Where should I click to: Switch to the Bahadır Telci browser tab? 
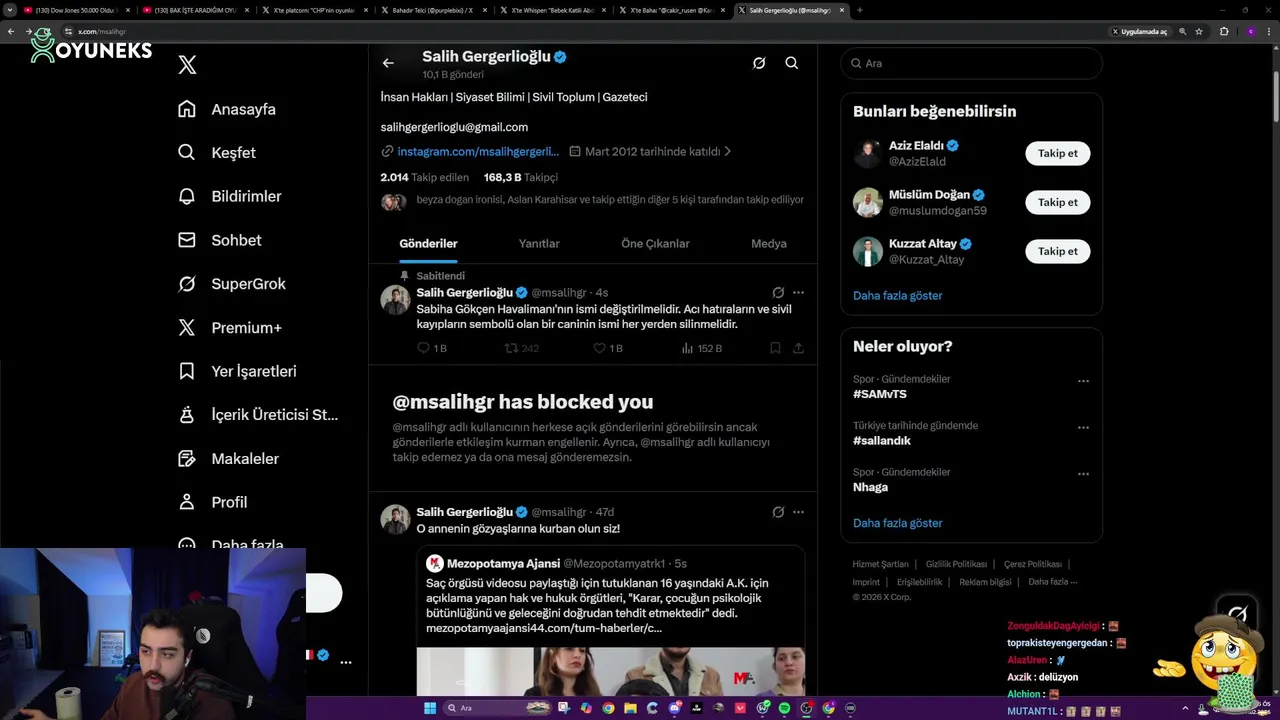click(434, 10)
